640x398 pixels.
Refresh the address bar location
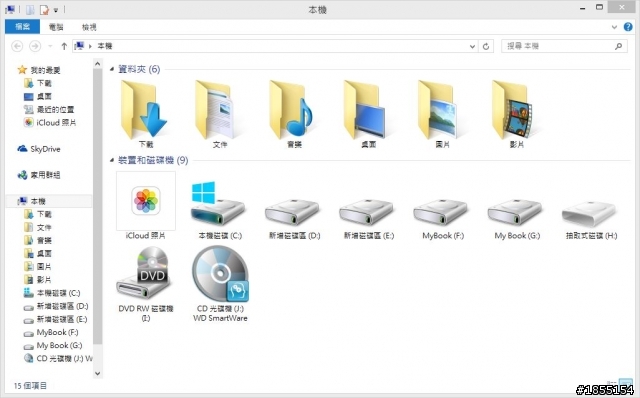486,46
